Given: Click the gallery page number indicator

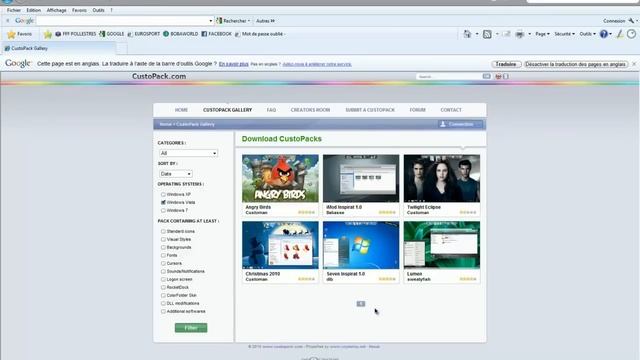Looking at the screenshot, I should 361,304.
